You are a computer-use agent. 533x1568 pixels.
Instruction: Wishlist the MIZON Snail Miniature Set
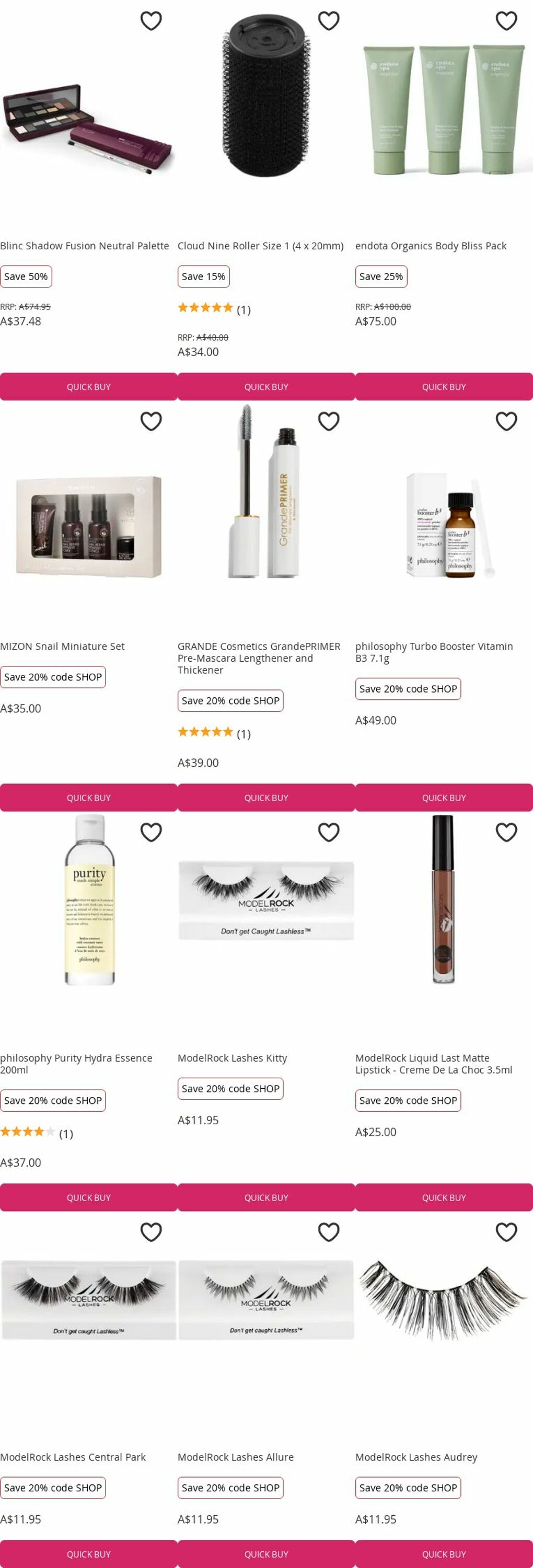pyautogui.click(x=151, y=421)
